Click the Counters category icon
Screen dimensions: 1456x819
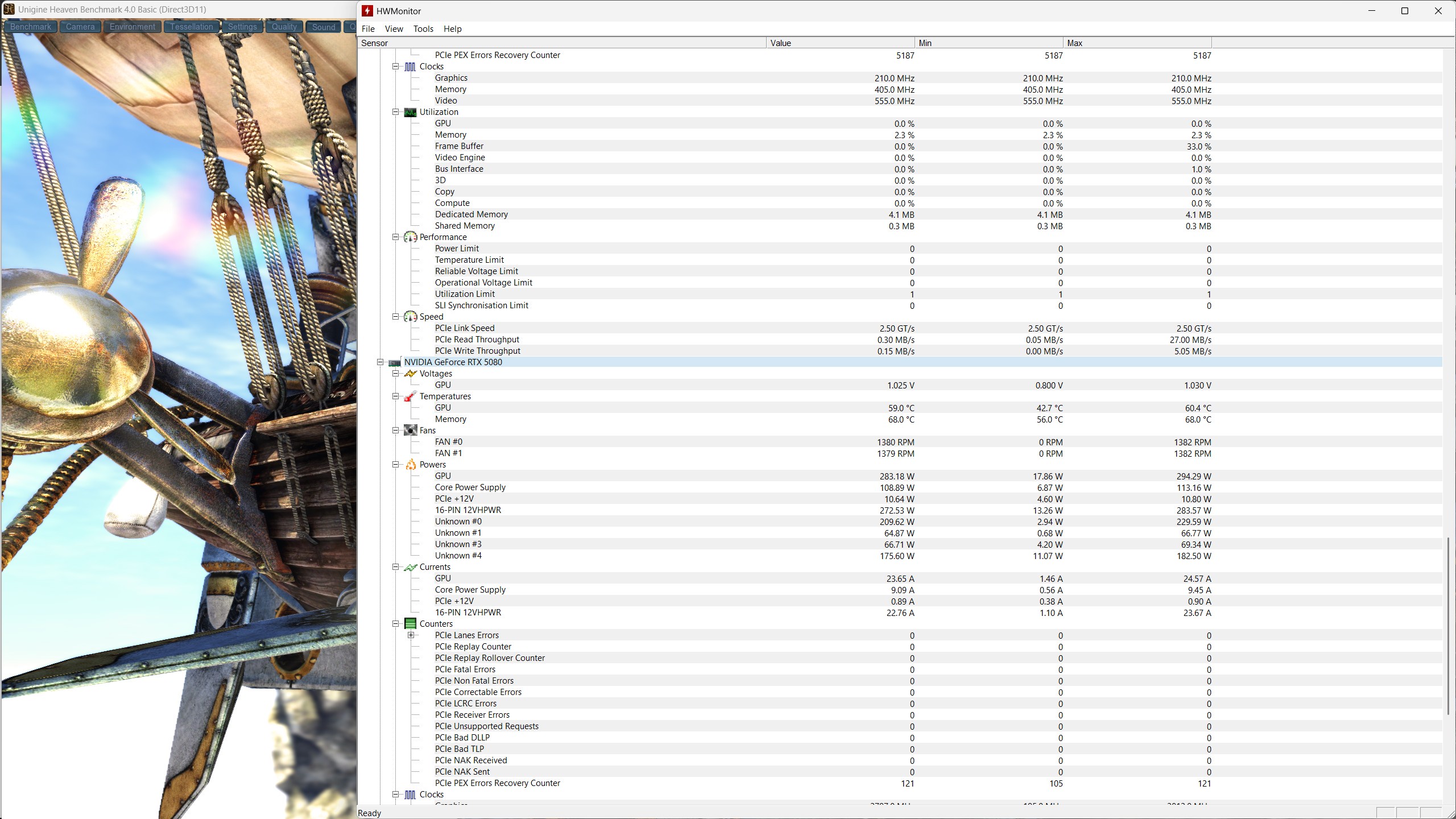point(410,624)
